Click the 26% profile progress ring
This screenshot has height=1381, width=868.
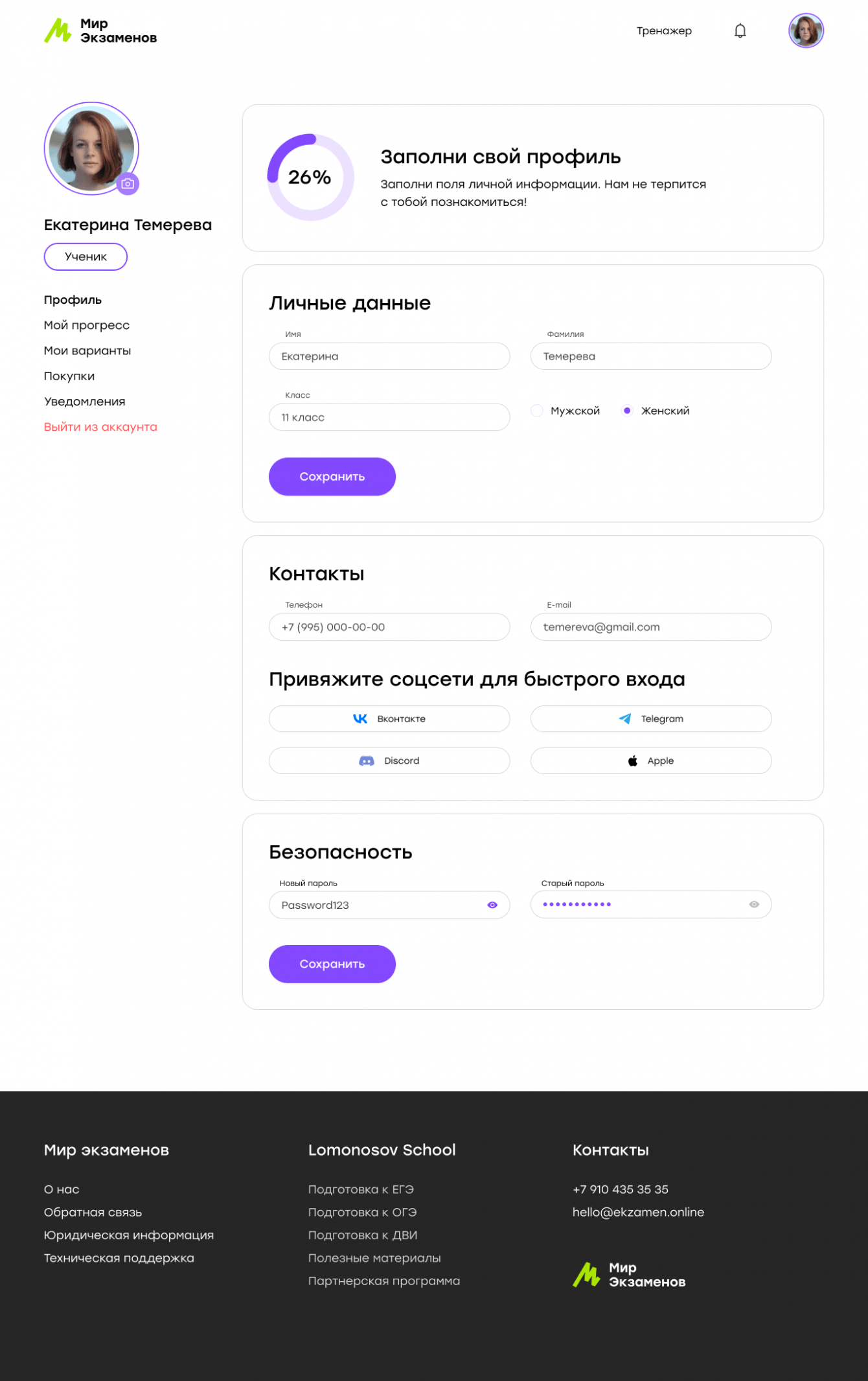[310, 177]
